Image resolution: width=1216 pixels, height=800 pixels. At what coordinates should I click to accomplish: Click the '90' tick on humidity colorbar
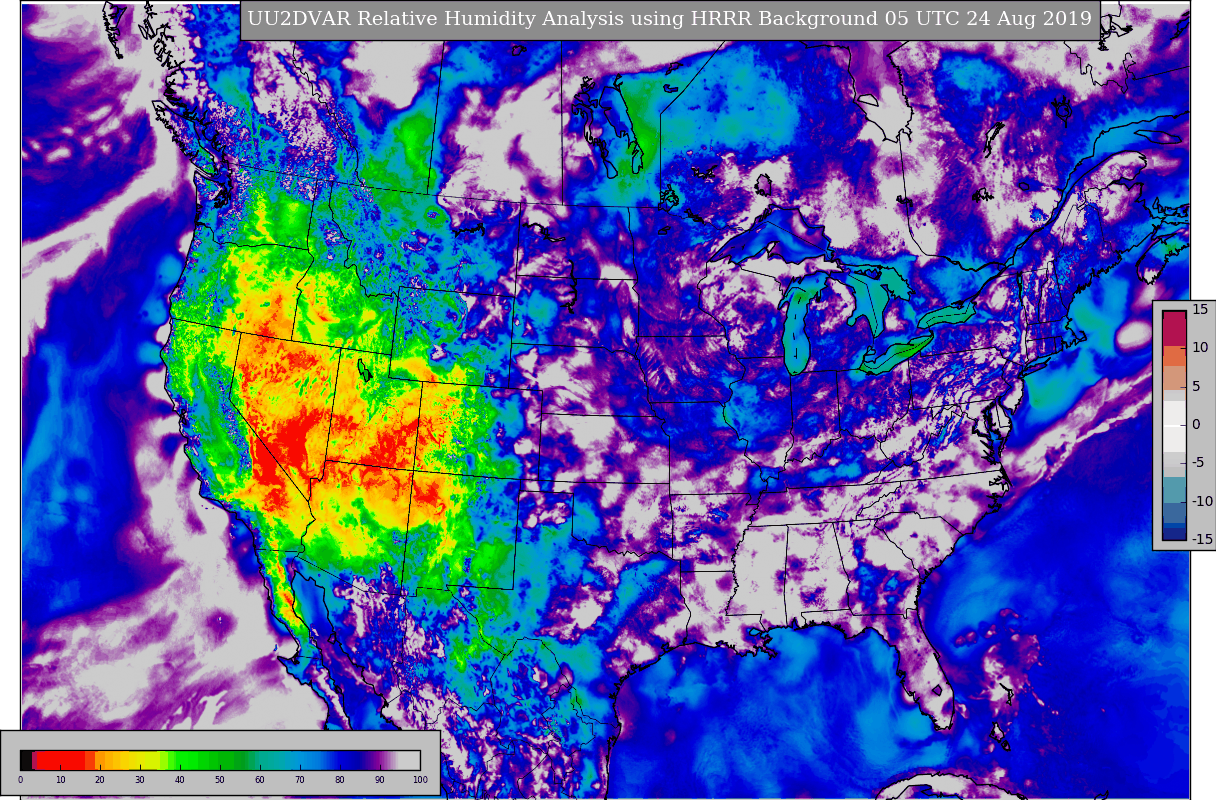pos(380,779)
